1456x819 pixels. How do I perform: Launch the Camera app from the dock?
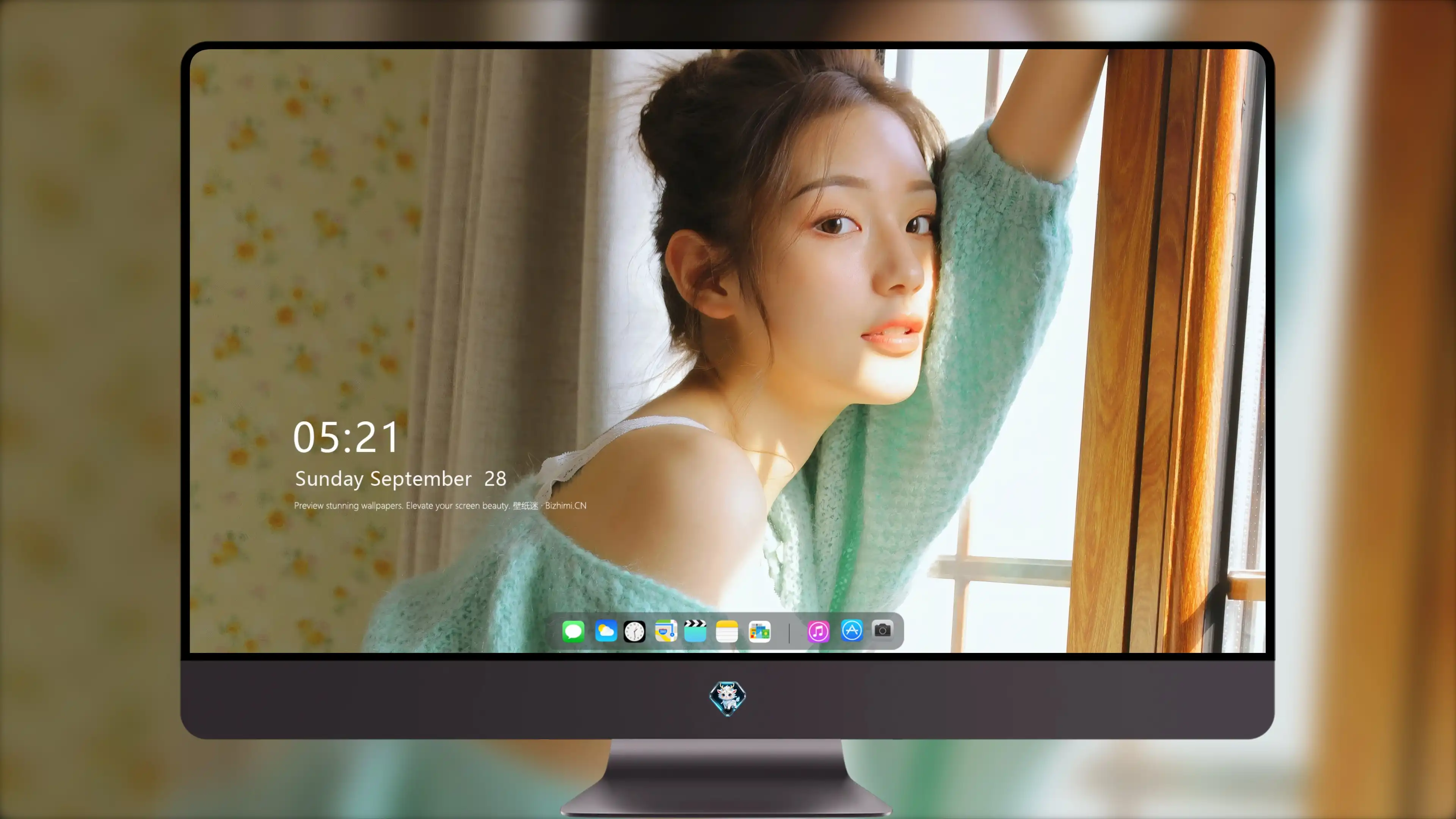(x=883, y=630)
